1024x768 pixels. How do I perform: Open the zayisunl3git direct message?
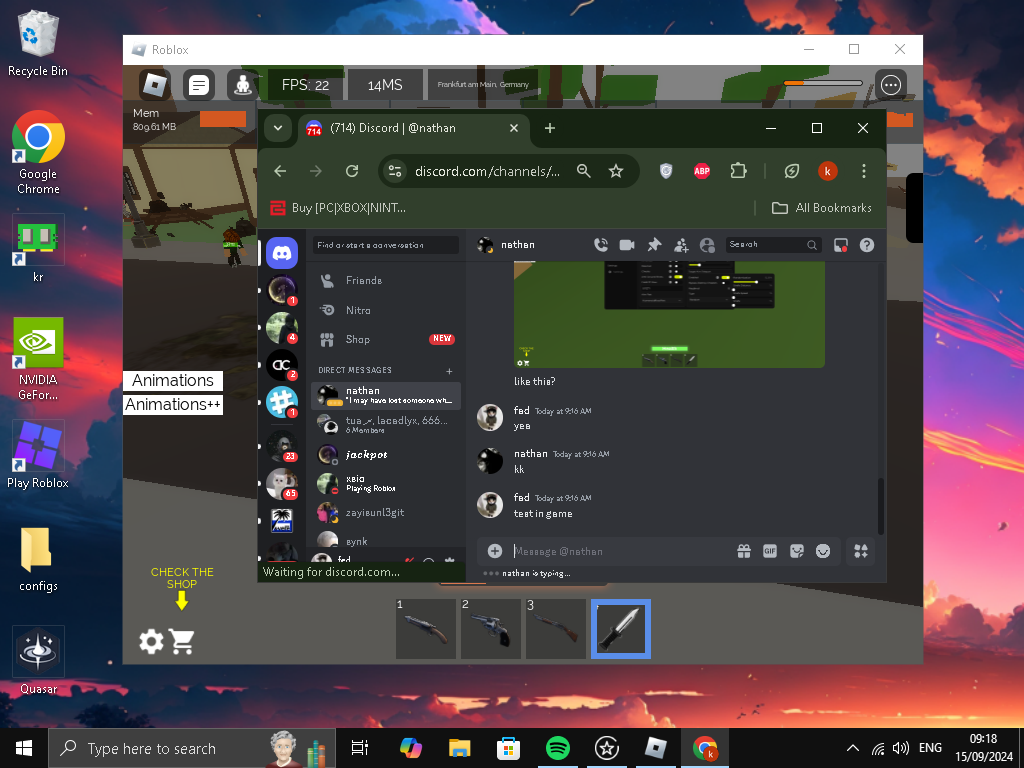pyautogui.click(x=385, y=513)
